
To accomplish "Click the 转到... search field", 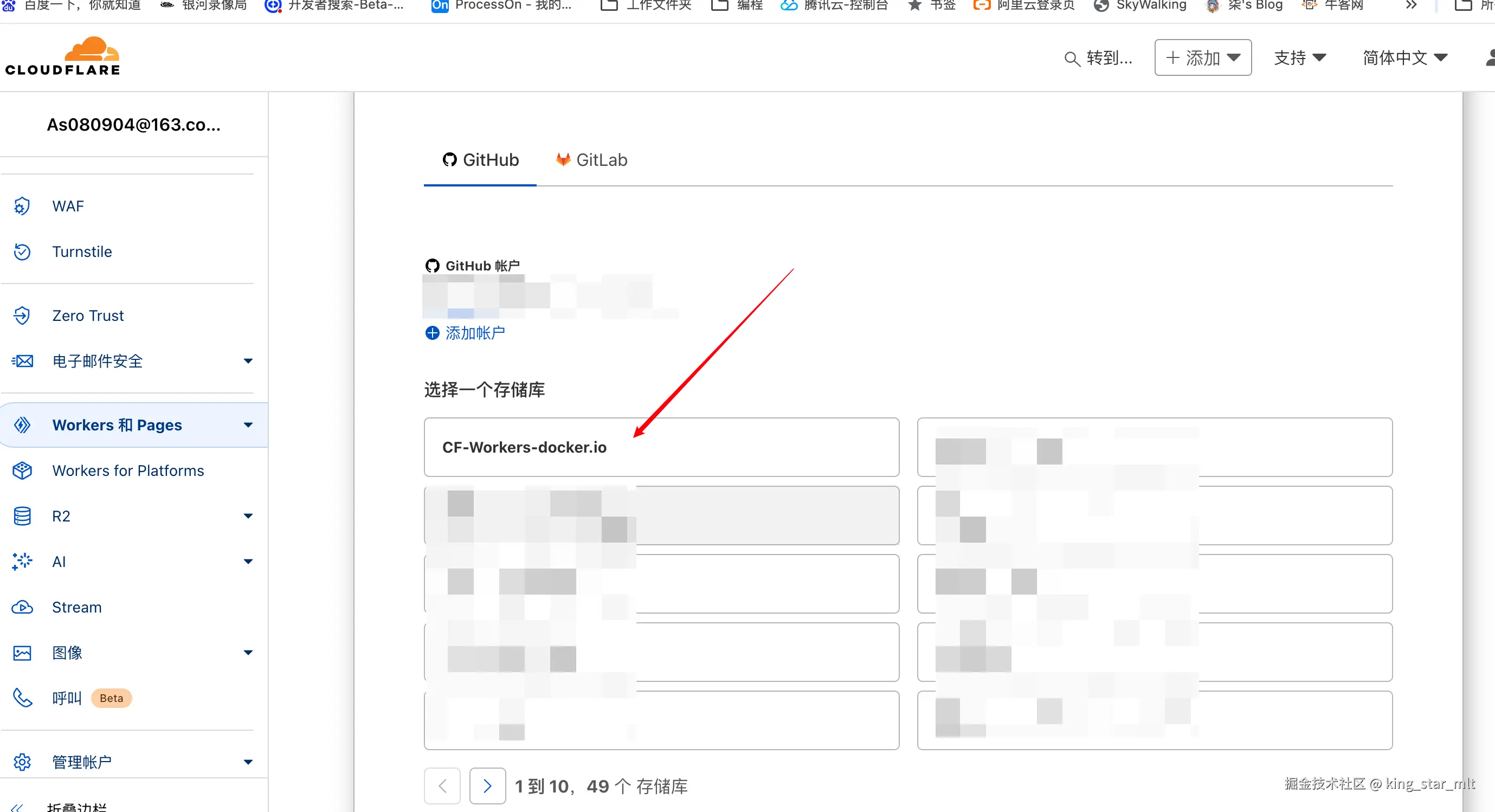I will point(1098,58).
